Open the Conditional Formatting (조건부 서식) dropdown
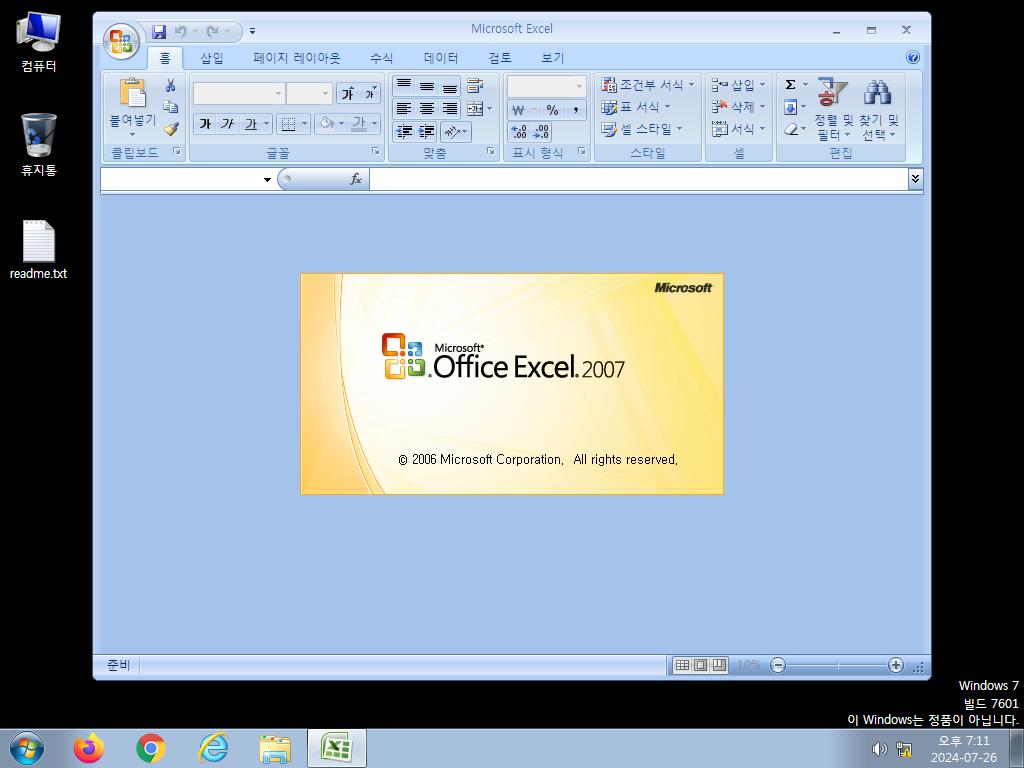This screenshot has width=1024, height=768. coord(648,85)
